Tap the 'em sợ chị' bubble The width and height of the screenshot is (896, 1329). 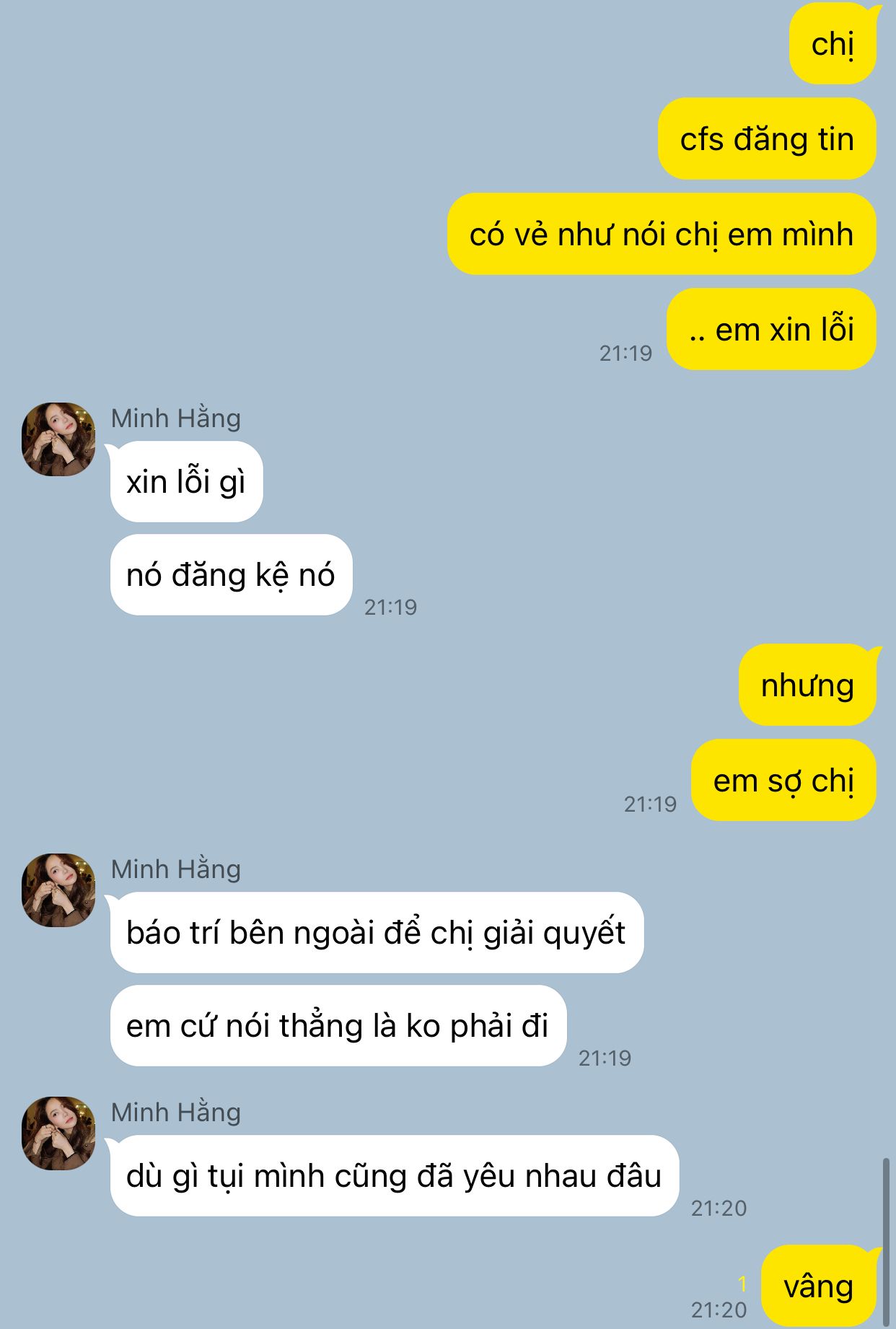tap(783, 780)
